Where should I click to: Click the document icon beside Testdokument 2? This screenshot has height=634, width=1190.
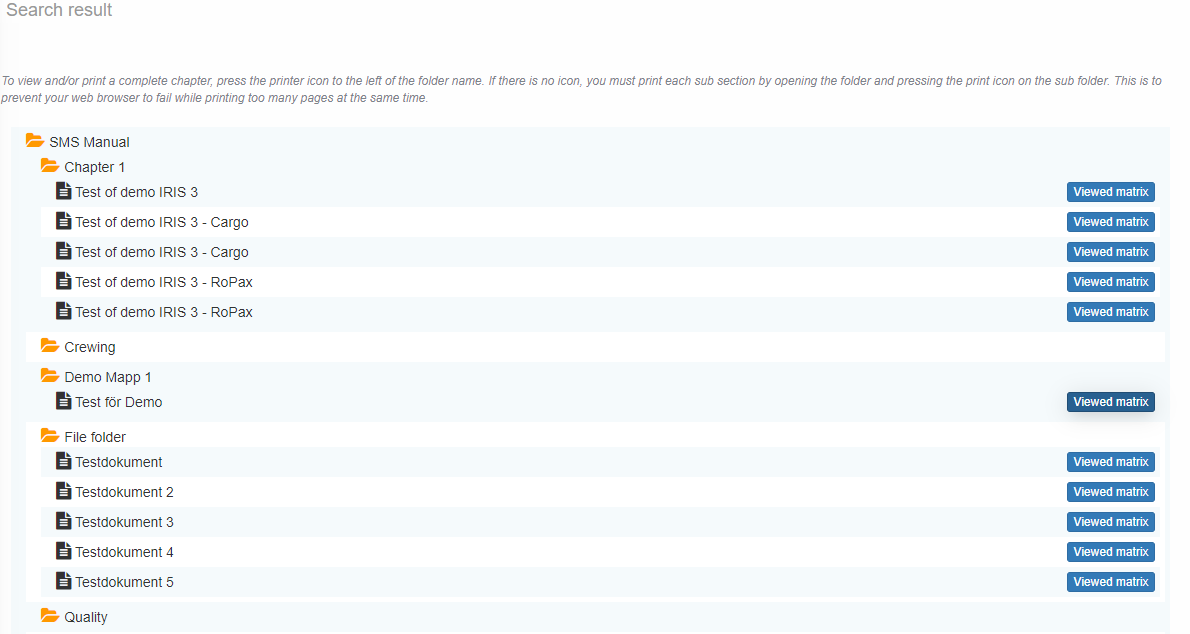point(64,491)
